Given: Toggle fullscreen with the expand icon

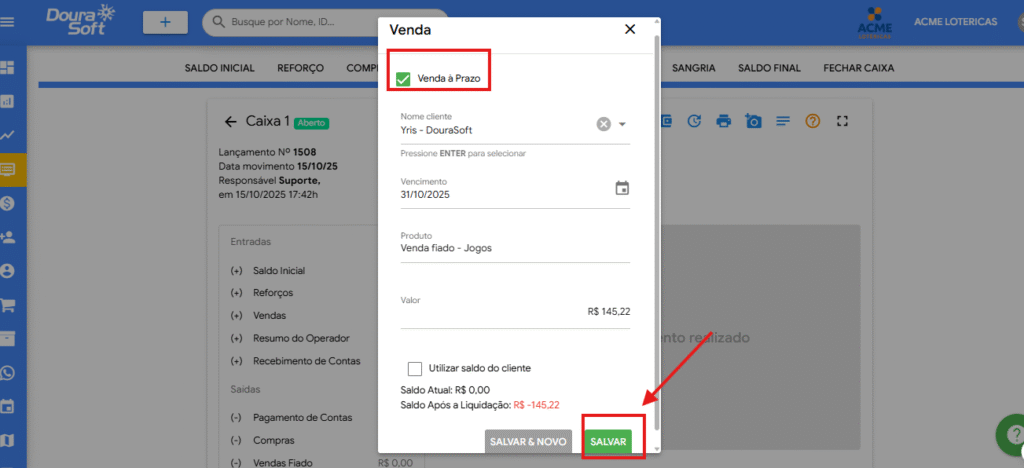Looking at the screenshot, I should click(x=842, y=121).
